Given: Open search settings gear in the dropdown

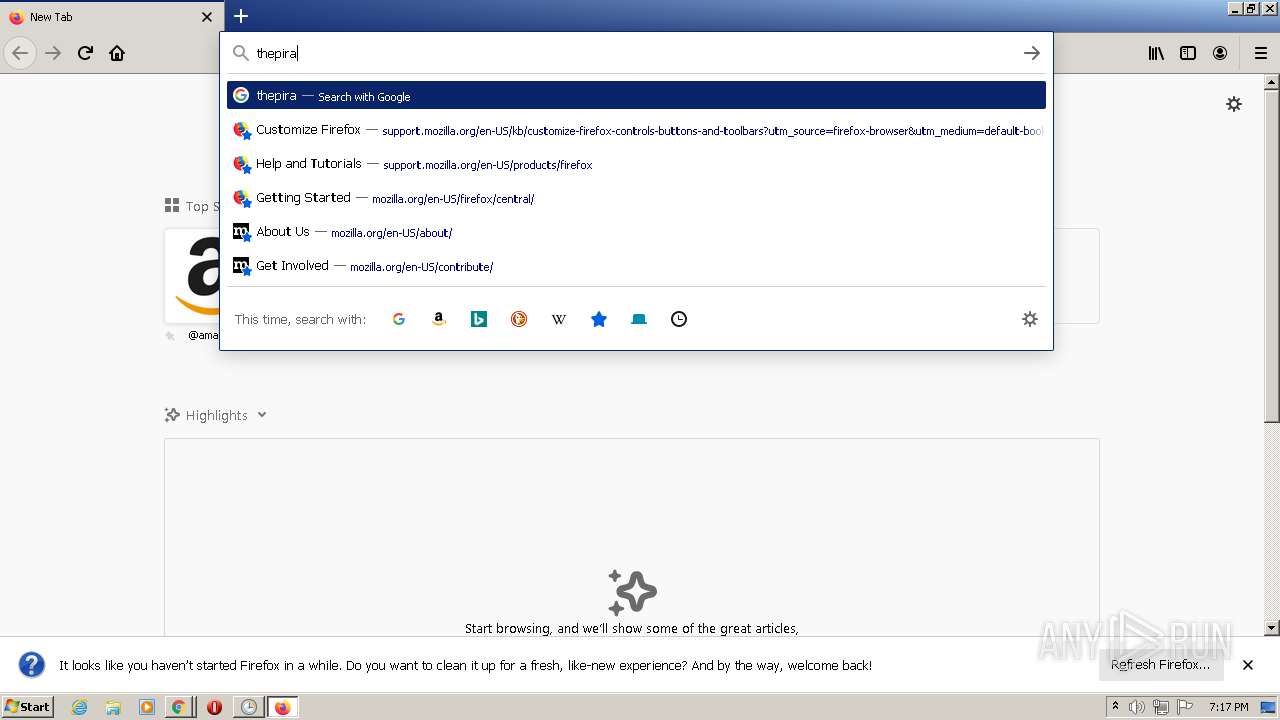Looking at the screenshot, I should click(x=1030, y=319).
